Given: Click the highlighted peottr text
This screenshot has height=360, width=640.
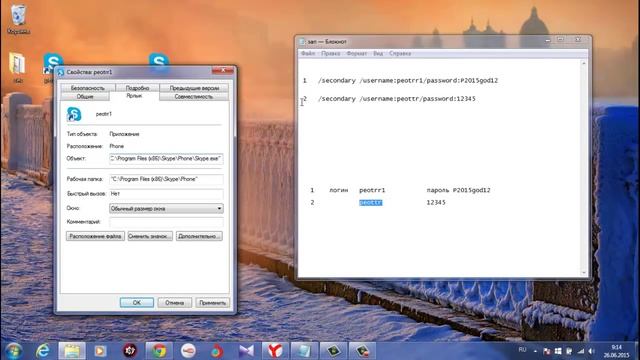Looking at the screenshot, I should point(371,202).
